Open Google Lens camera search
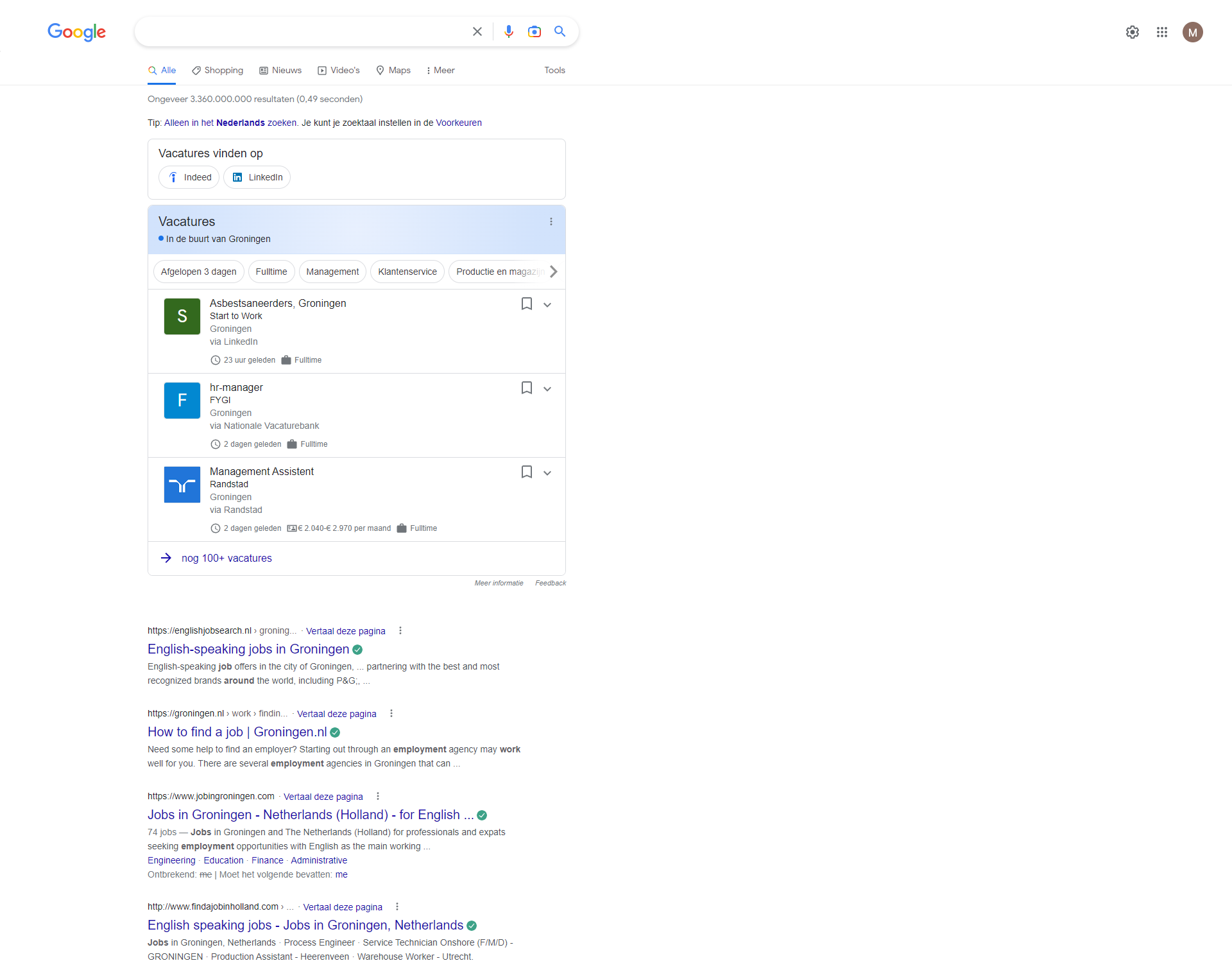1232x970 pixels. [535, 31]
